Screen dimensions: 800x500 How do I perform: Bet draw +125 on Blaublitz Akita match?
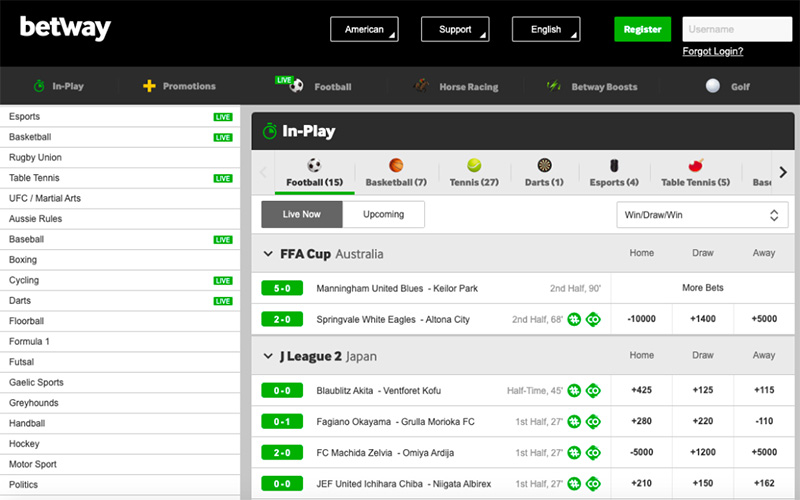pyautogui.click(x=703, y=390)
